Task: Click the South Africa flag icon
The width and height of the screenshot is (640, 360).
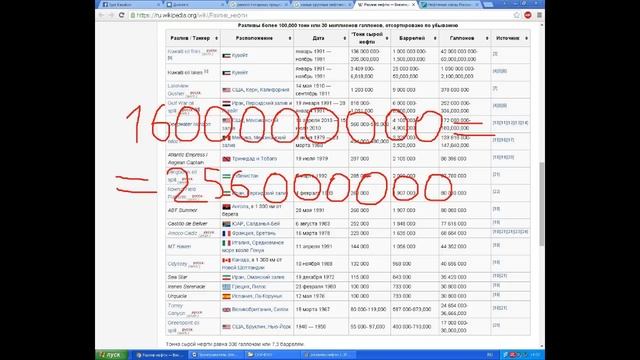Action: click(227, 224)
